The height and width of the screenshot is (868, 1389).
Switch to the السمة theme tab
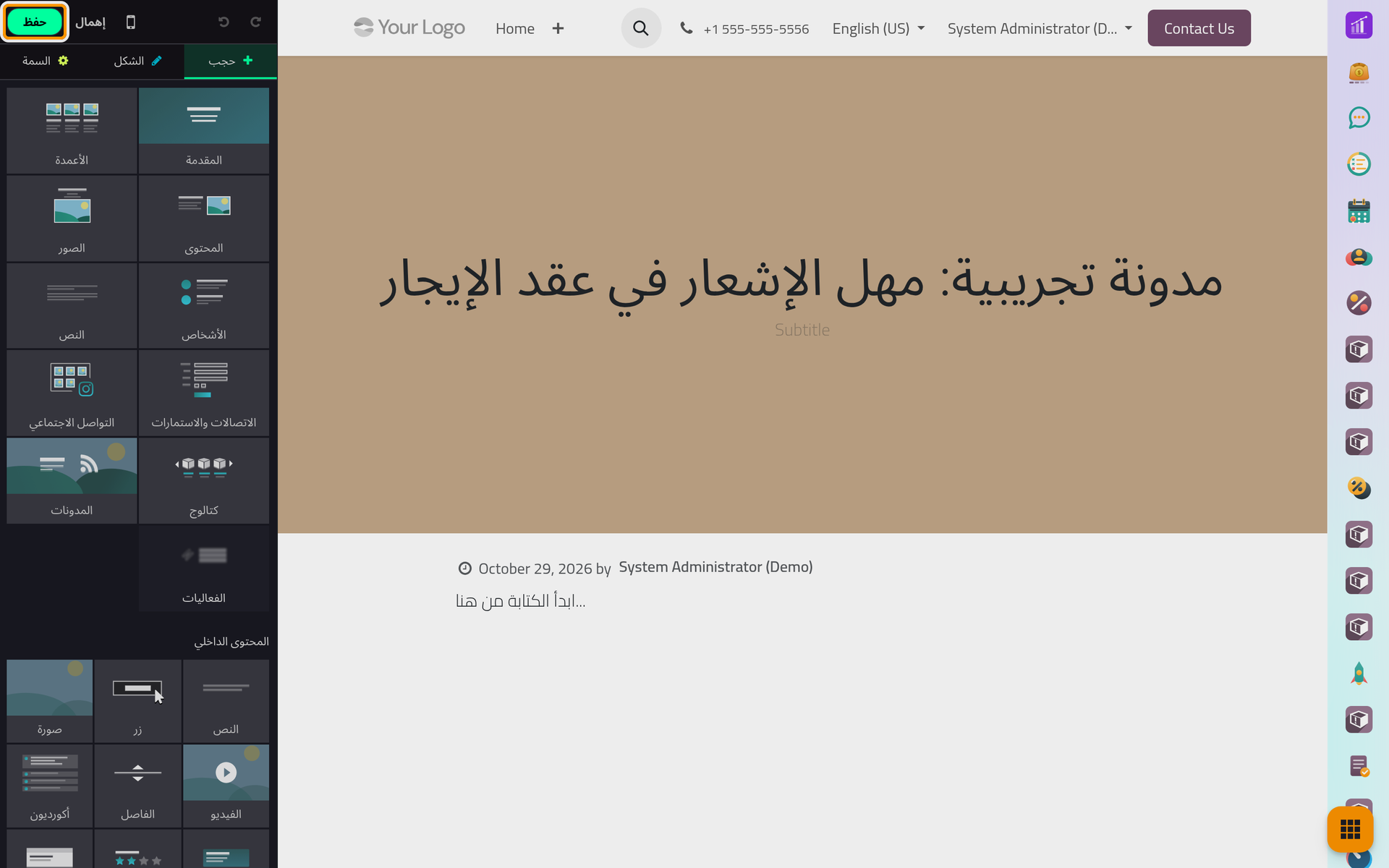(x=46, y=61)
